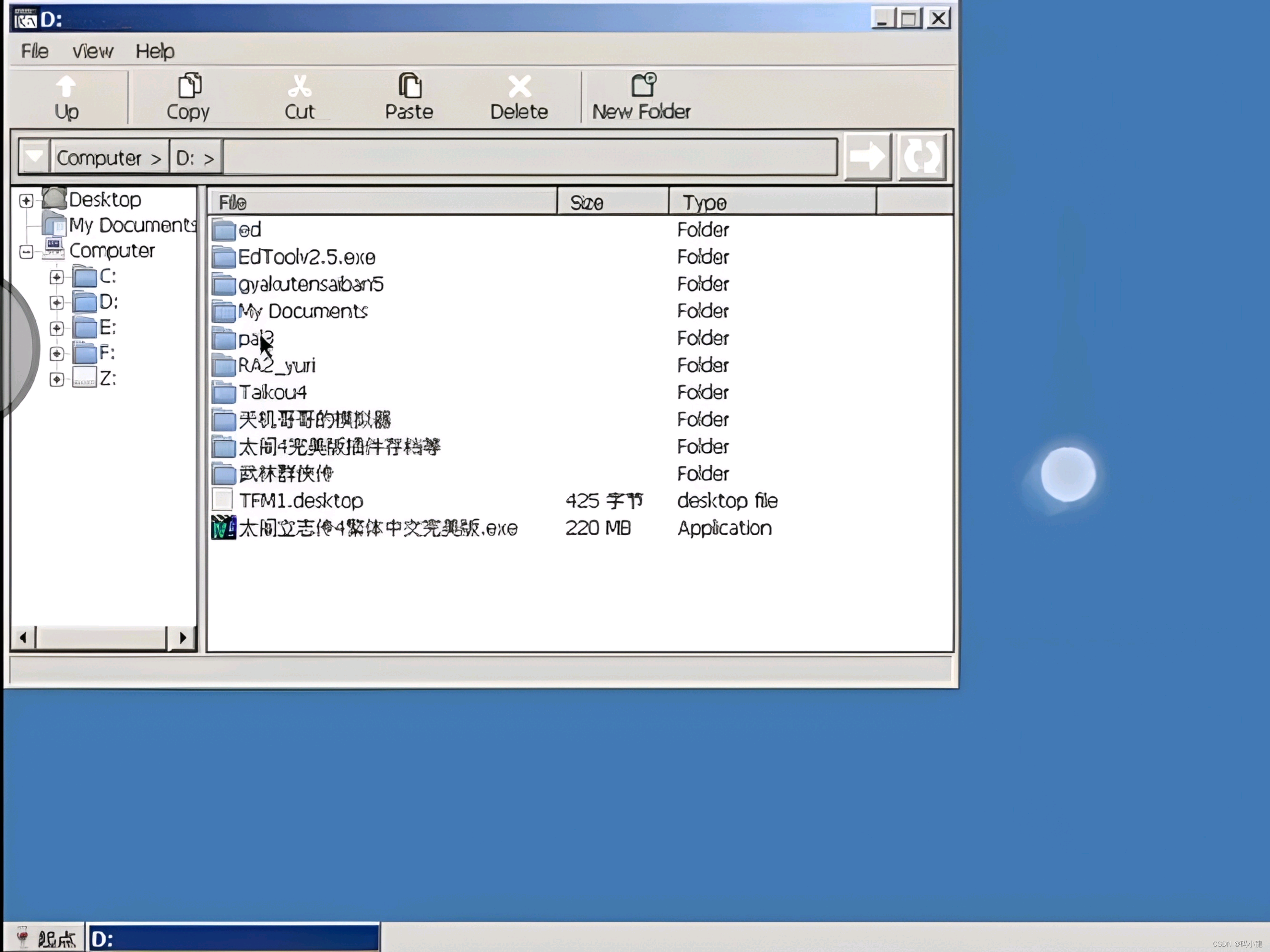Expand the C: drive node
The height and width of the screenshot is (952, 1270).
56,277
